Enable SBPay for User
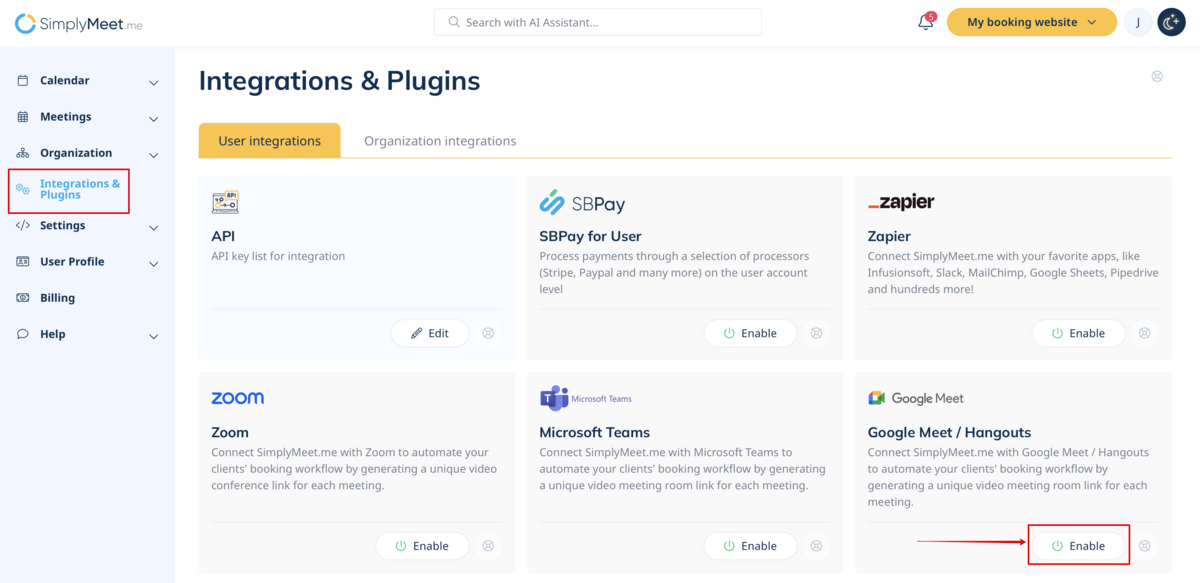1200x583 pixels. pos(750,334)
